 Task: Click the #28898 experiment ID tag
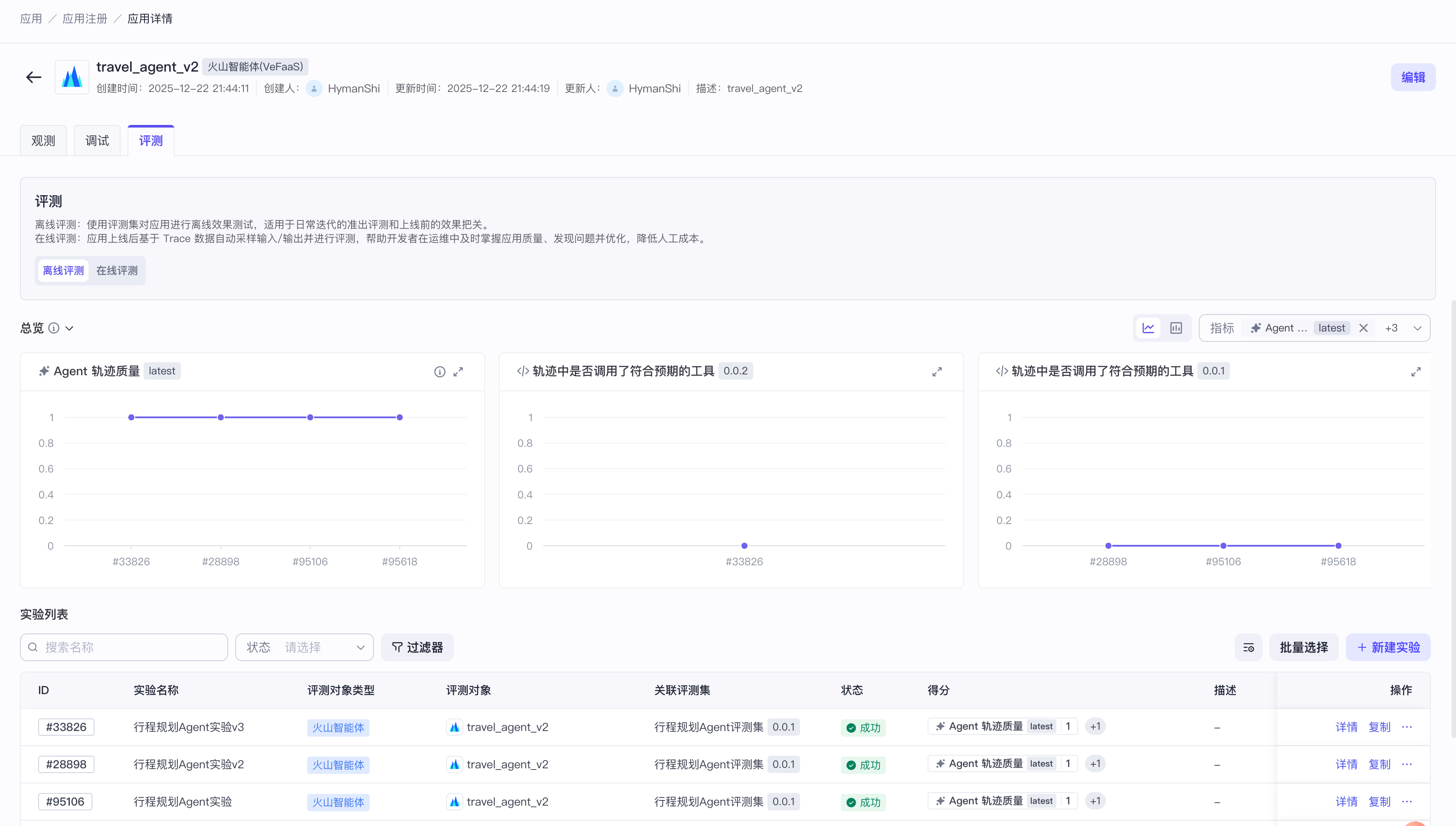click(66, 764)
